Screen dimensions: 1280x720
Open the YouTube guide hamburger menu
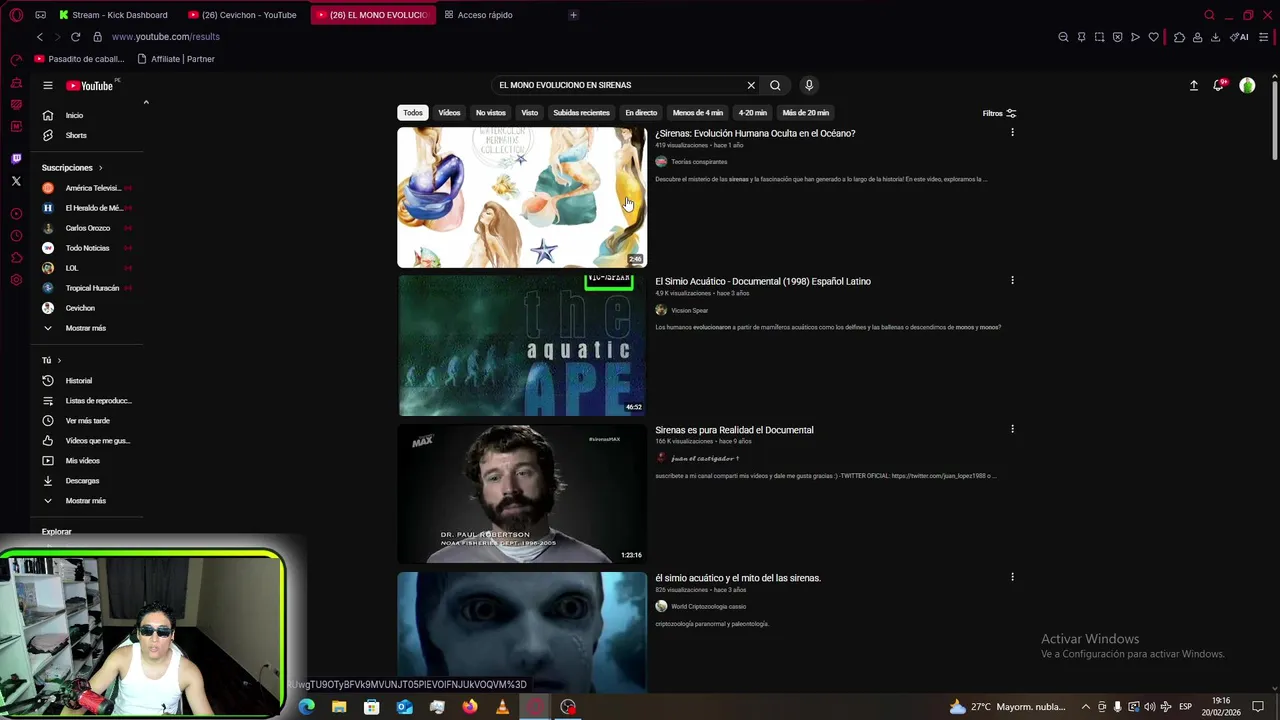point(47,85)
